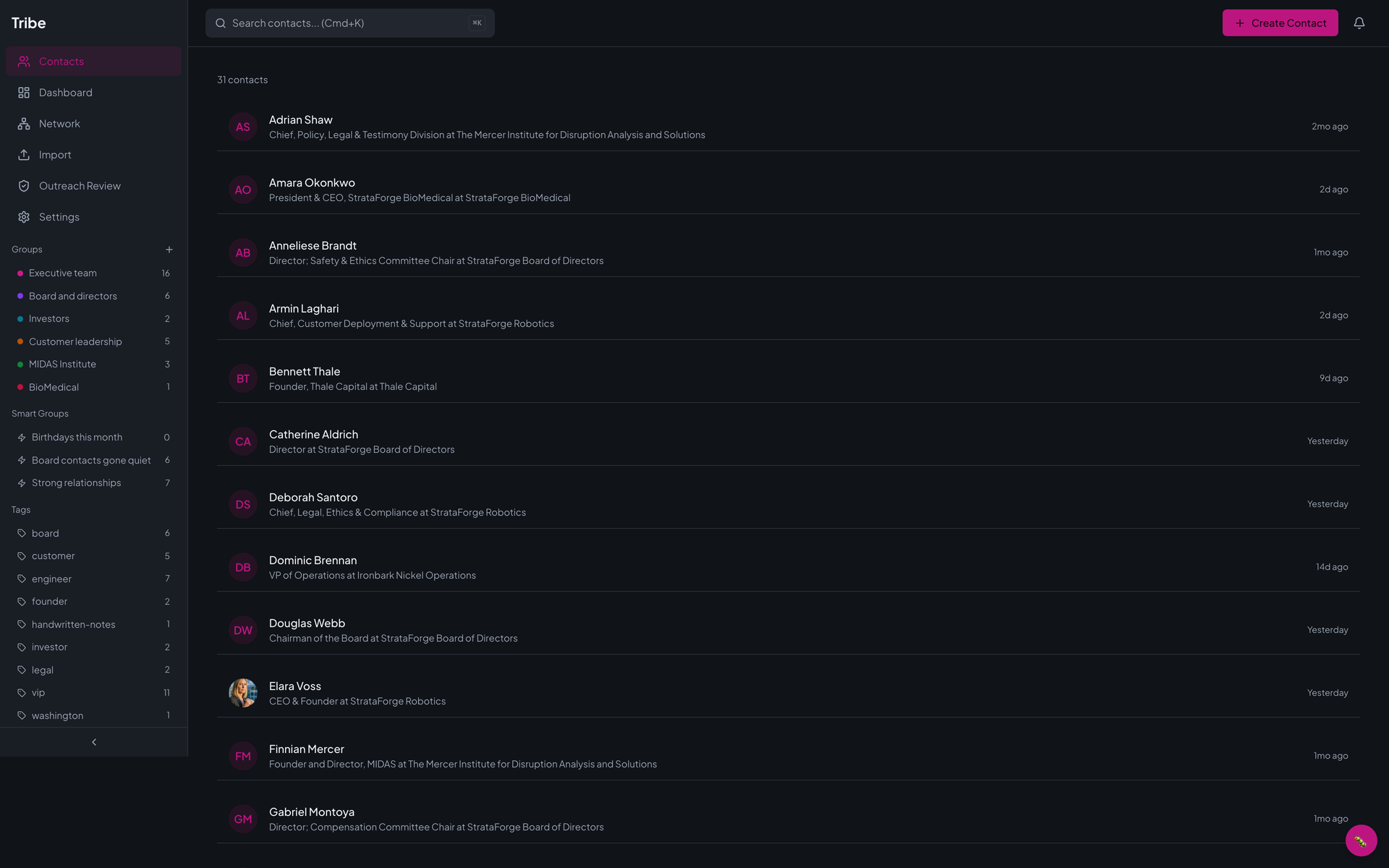Open the Network view
The height and width of the screenshot is (868, 1389).
click(93, 124)
